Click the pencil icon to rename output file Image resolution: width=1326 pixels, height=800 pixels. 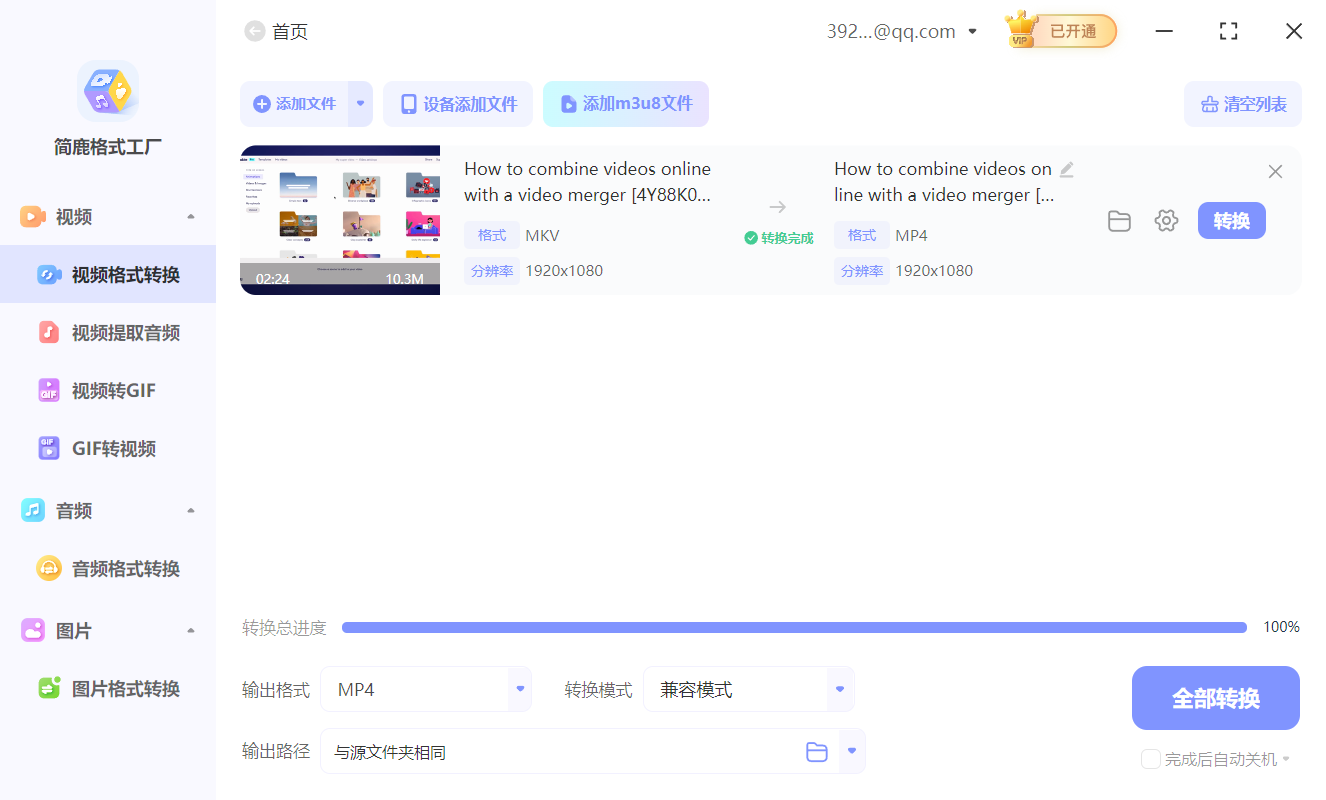coord(1066,170)
